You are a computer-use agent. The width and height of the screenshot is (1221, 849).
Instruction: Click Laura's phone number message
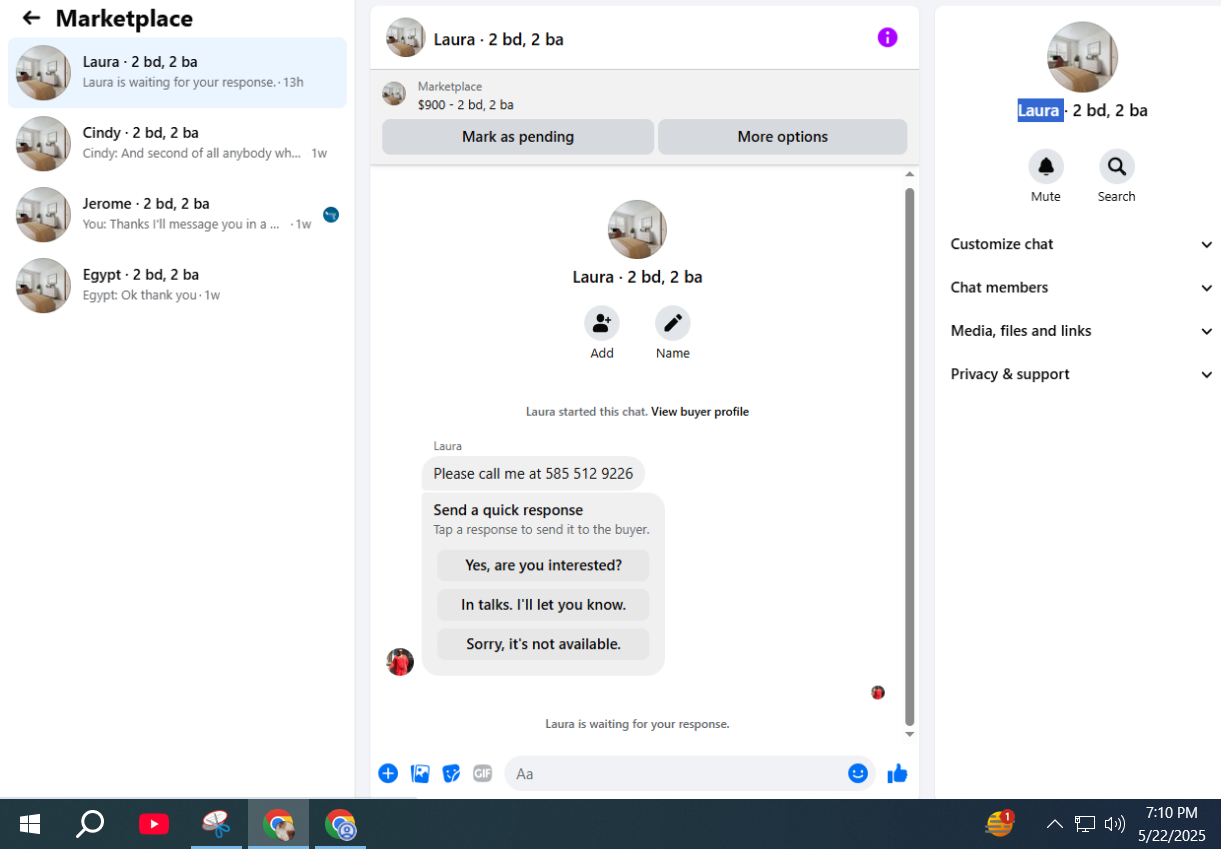click(533, 474)
